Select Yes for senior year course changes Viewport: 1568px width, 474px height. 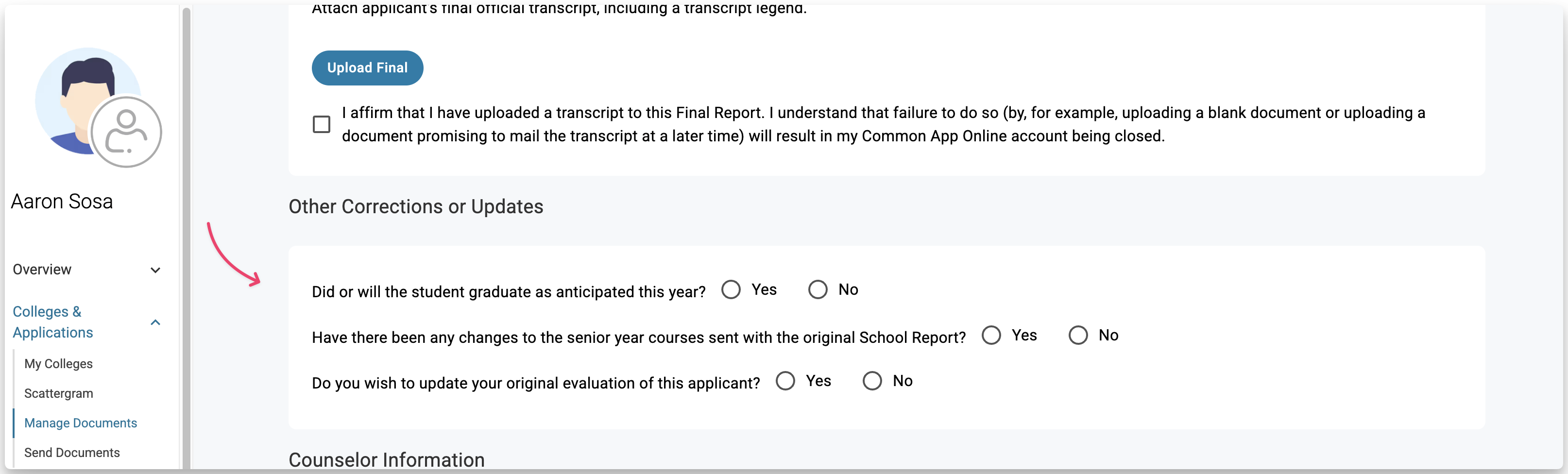point(991,335)
